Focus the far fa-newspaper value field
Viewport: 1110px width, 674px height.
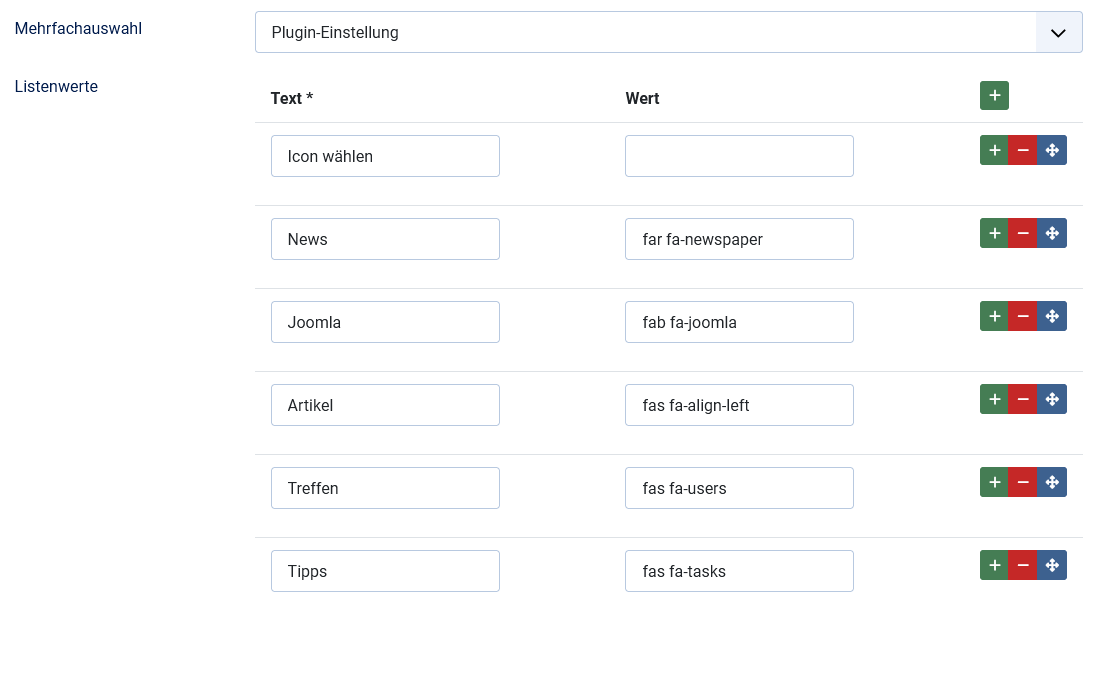pyautogui.click(x=739, y=239)
